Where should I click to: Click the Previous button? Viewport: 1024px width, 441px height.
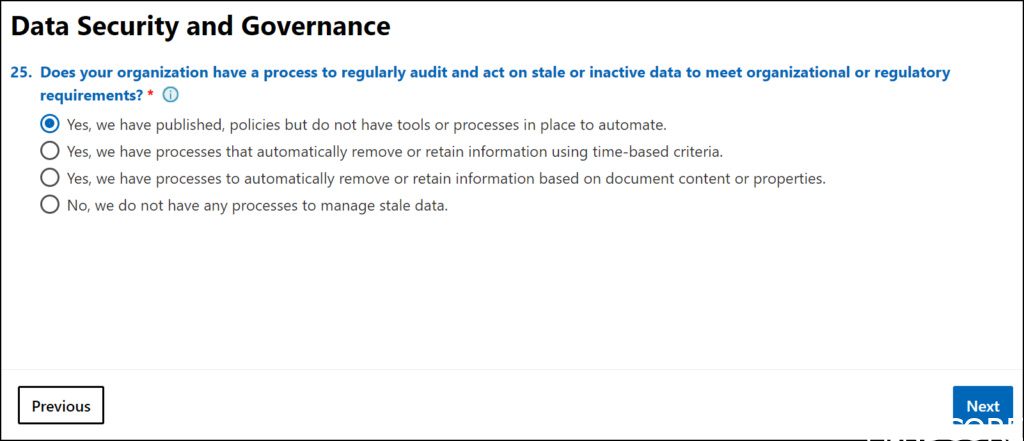pyautogui.click(x=61, y=406)
